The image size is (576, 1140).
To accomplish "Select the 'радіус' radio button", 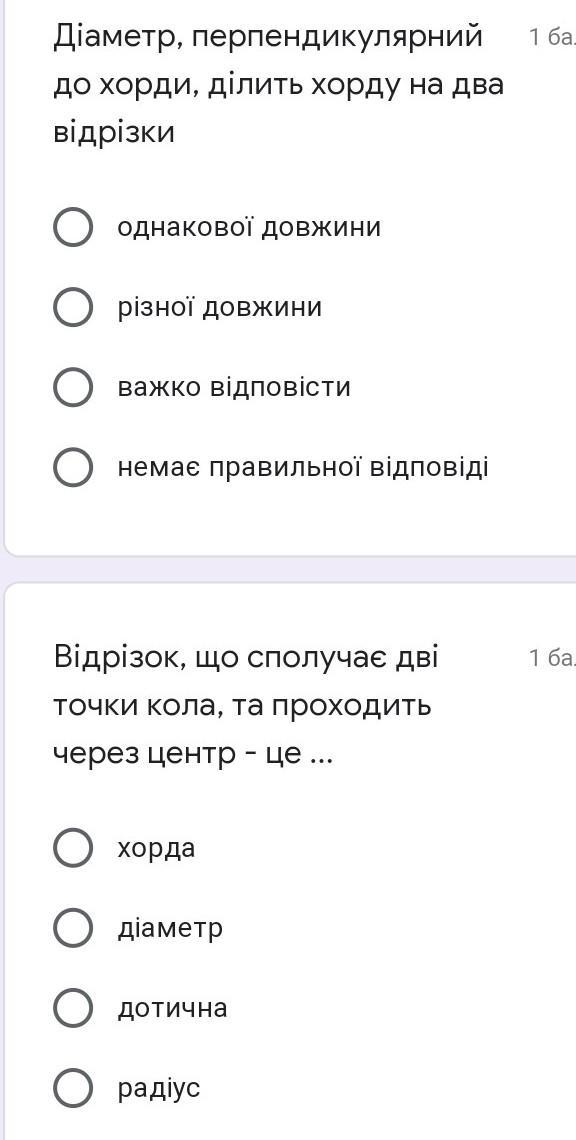I will click(73, 1088).
